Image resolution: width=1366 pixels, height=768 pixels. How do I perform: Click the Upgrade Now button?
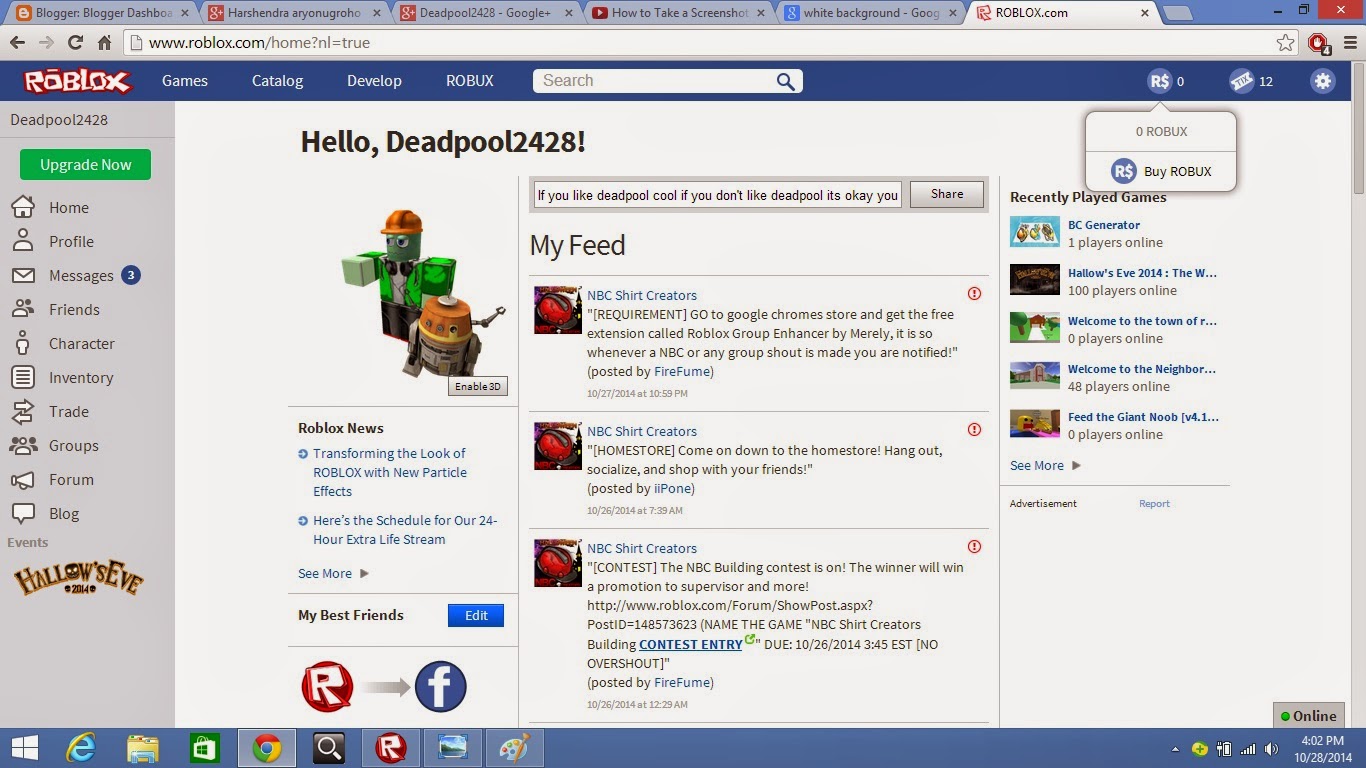pyautogui.click(x=85, y=165)
